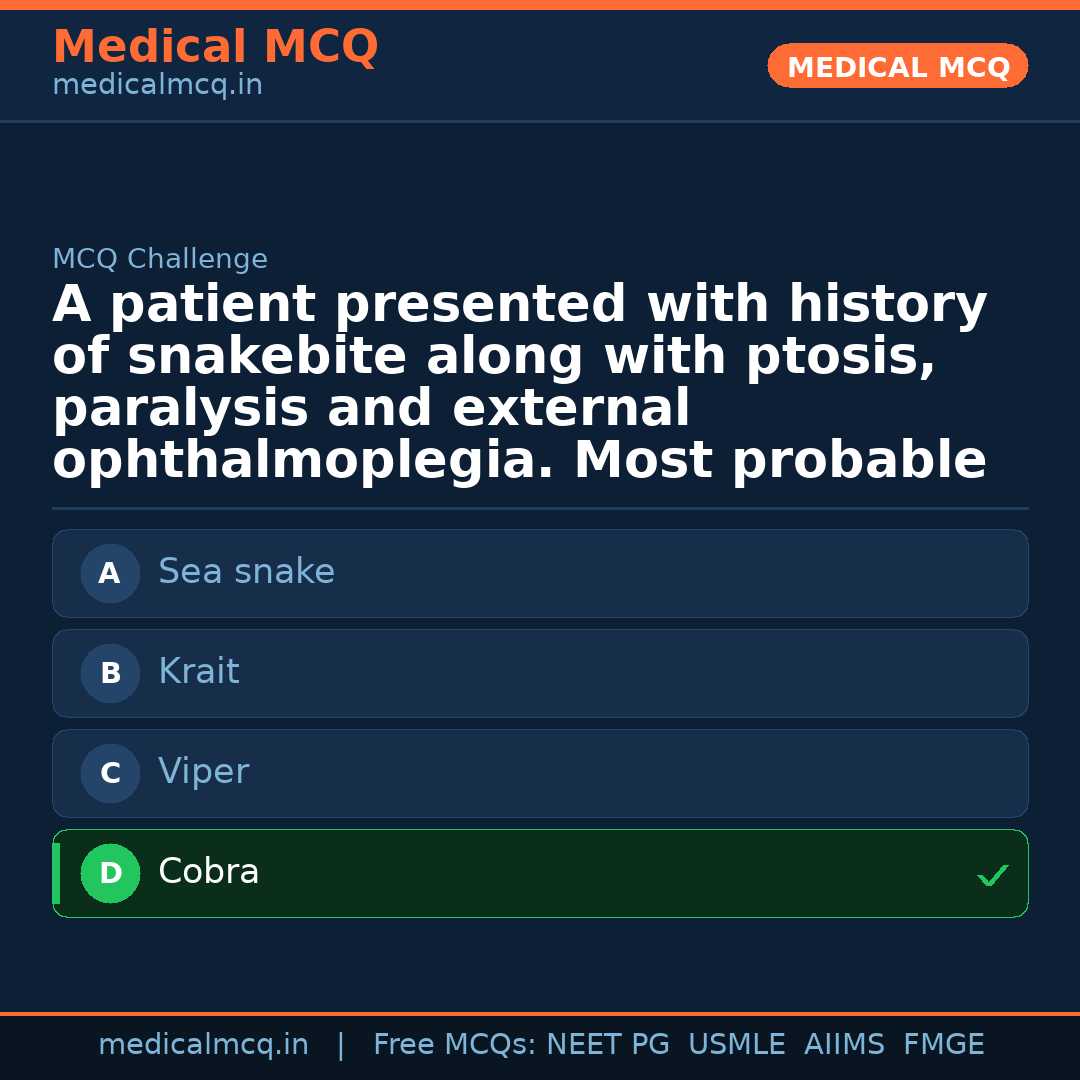Visit medicalmcq.in link under the header

[x=157, y=86]
